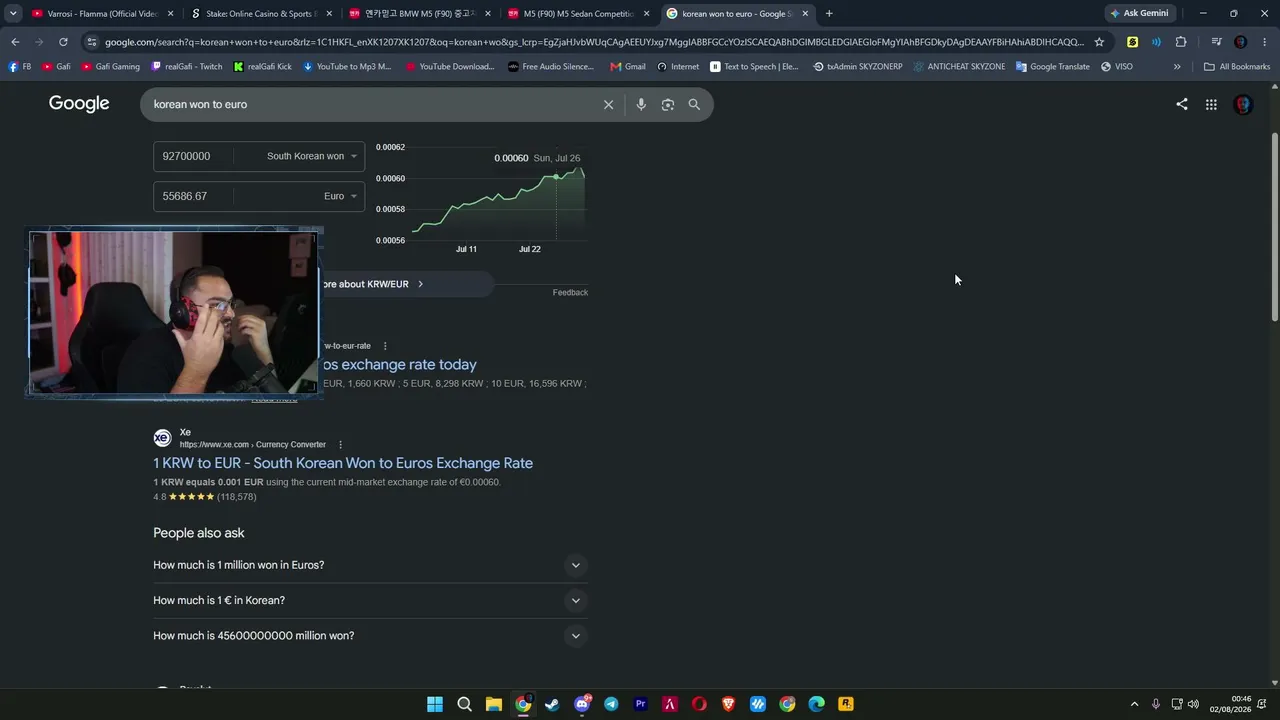1280x720 pixels.
Task: Open the Google Translate bookmark
Action: pos(1053,67)
